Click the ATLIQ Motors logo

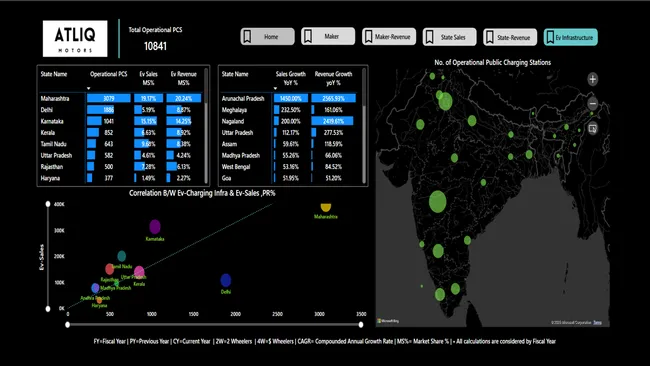click(75, 39)
